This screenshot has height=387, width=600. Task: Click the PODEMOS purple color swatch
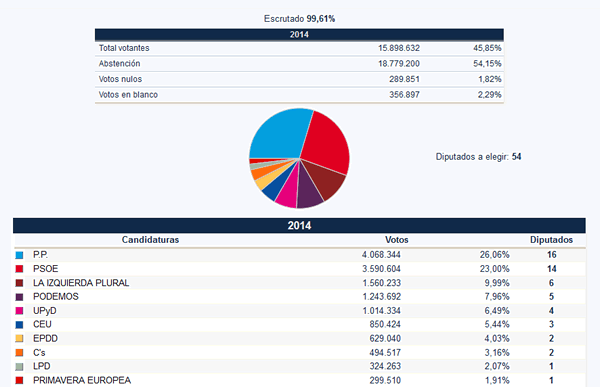pyautogui.click(x=19, y=297)
